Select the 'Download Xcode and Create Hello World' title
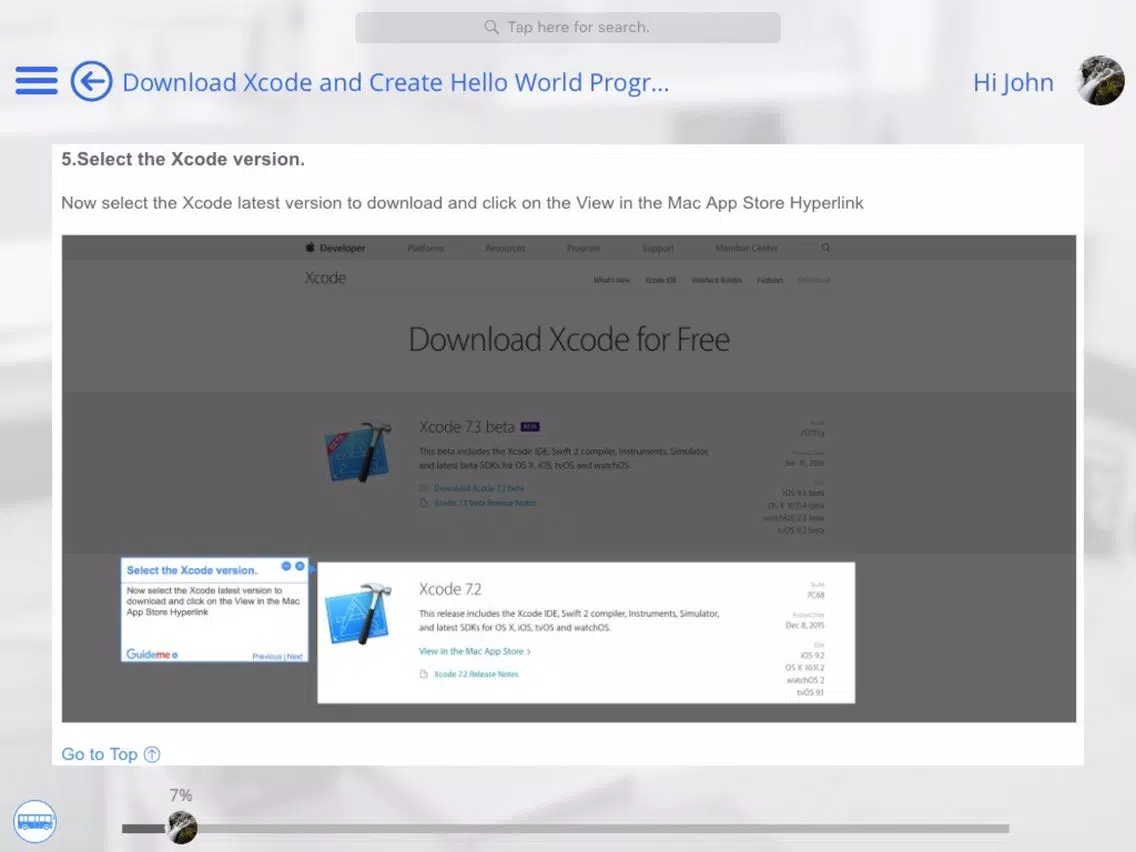Image resolution: width=1136 pixels, height=852 pixels. [396, 83]
